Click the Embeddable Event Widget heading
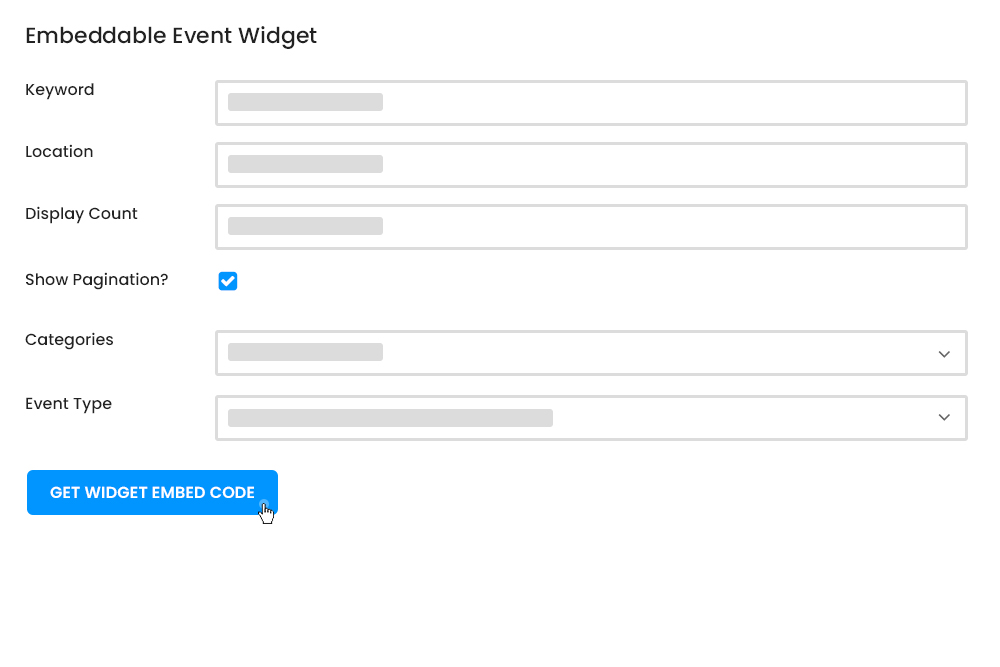The height and width of the screenshot is (667, 1000). coord(170,36)
